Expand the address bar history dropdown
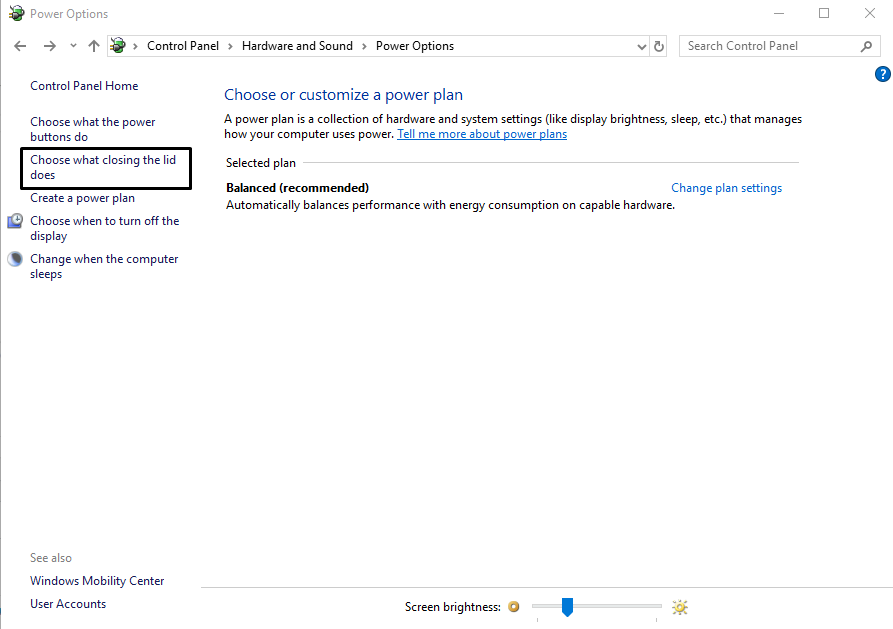This screenshot has height=629, width=893. click(642, 47)
